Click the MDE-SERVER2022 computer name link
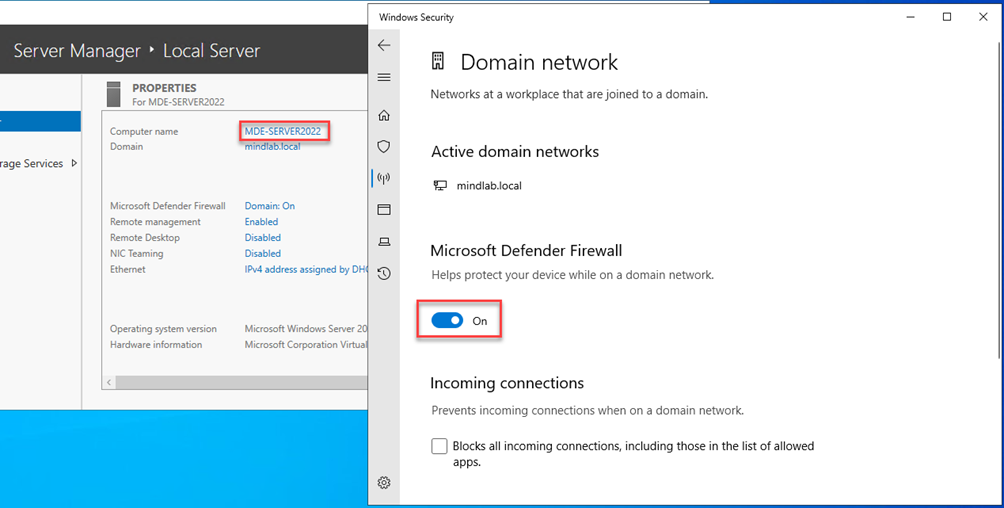The image size is (1004, 508). [282, 131]
